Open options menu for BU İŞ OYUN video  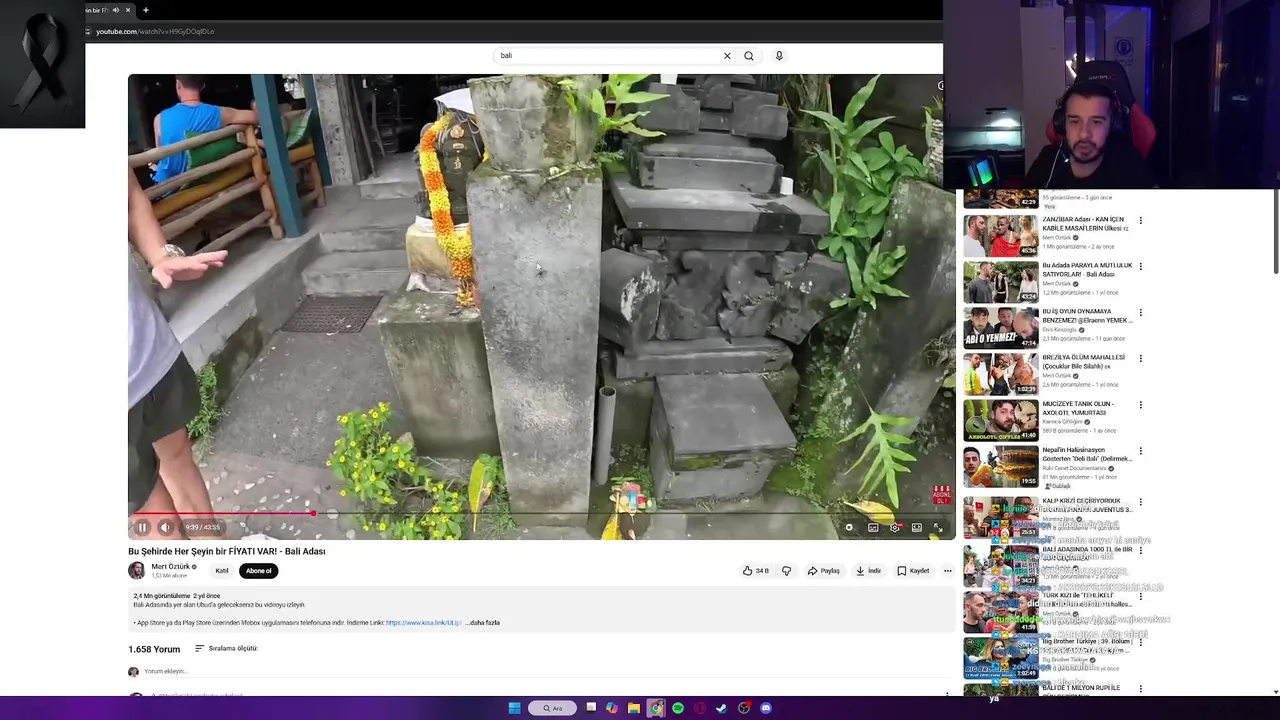(1140, 313)
